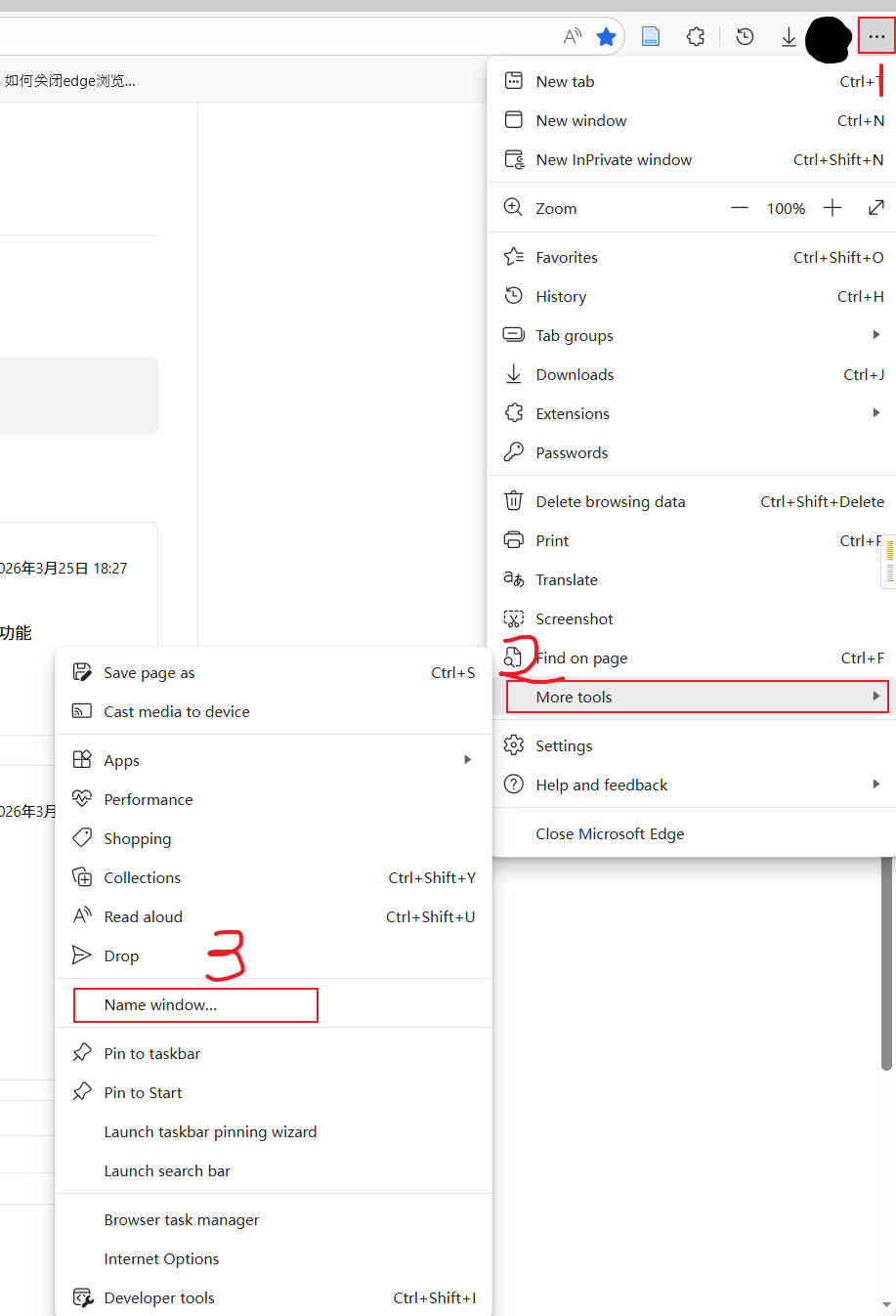Select New tab menu entry
The width and height of the screenshot is (896, 1316).
pyautogui.click(x=693, y=81)
